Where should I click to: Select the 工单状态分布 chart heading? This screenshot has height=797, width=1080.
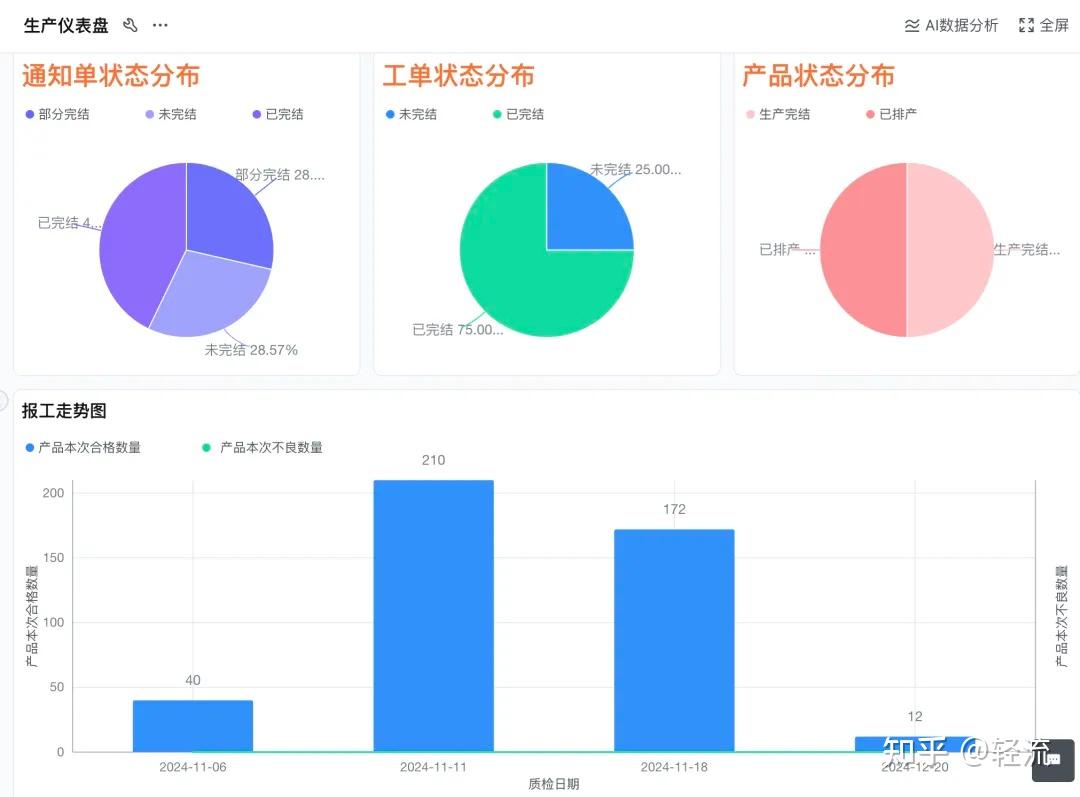click(458, 75)
